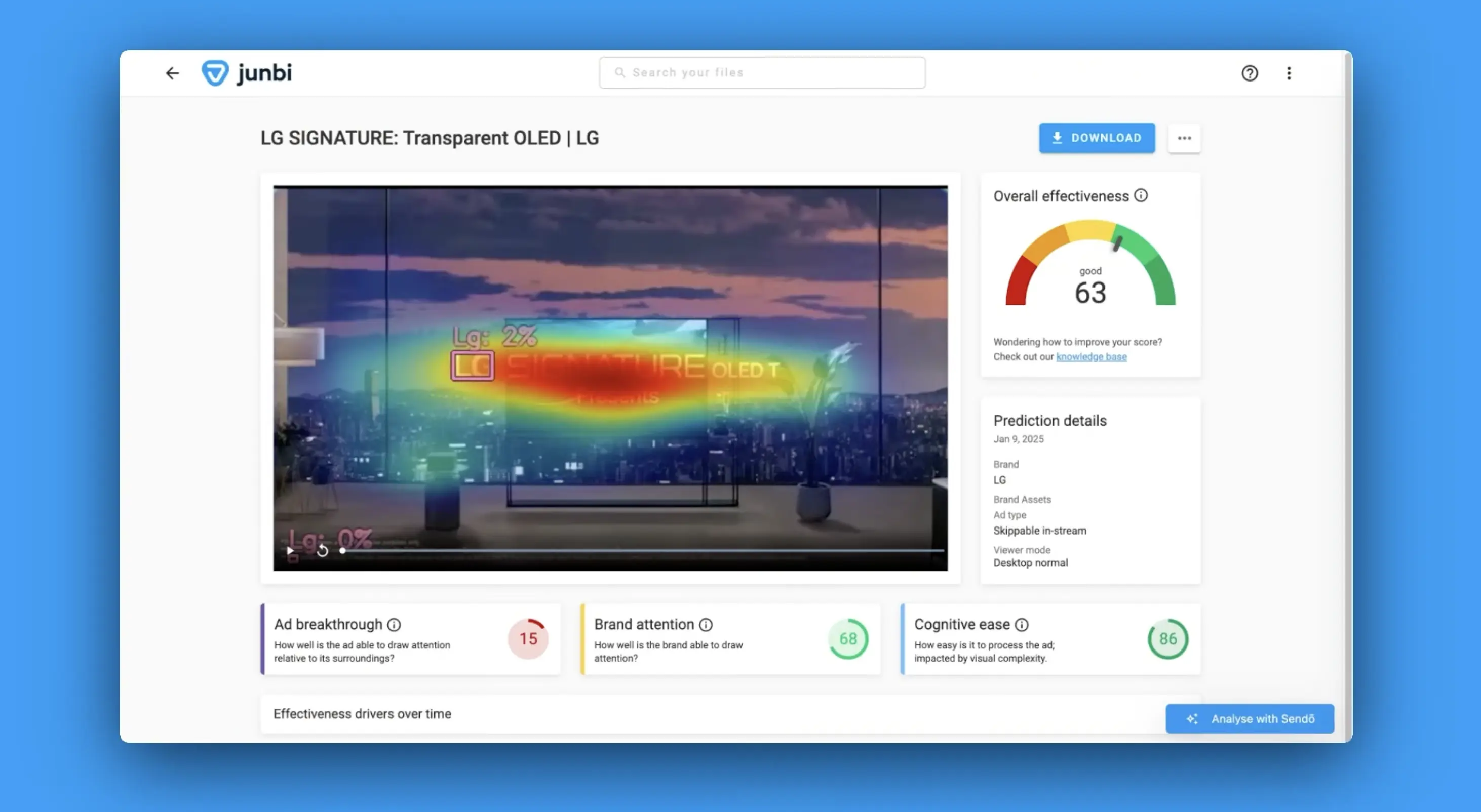This screenshot has width=1481, height=812.
Task: Select the overall effectiveness gauge showing 63
Action: tap(1090, 264)
